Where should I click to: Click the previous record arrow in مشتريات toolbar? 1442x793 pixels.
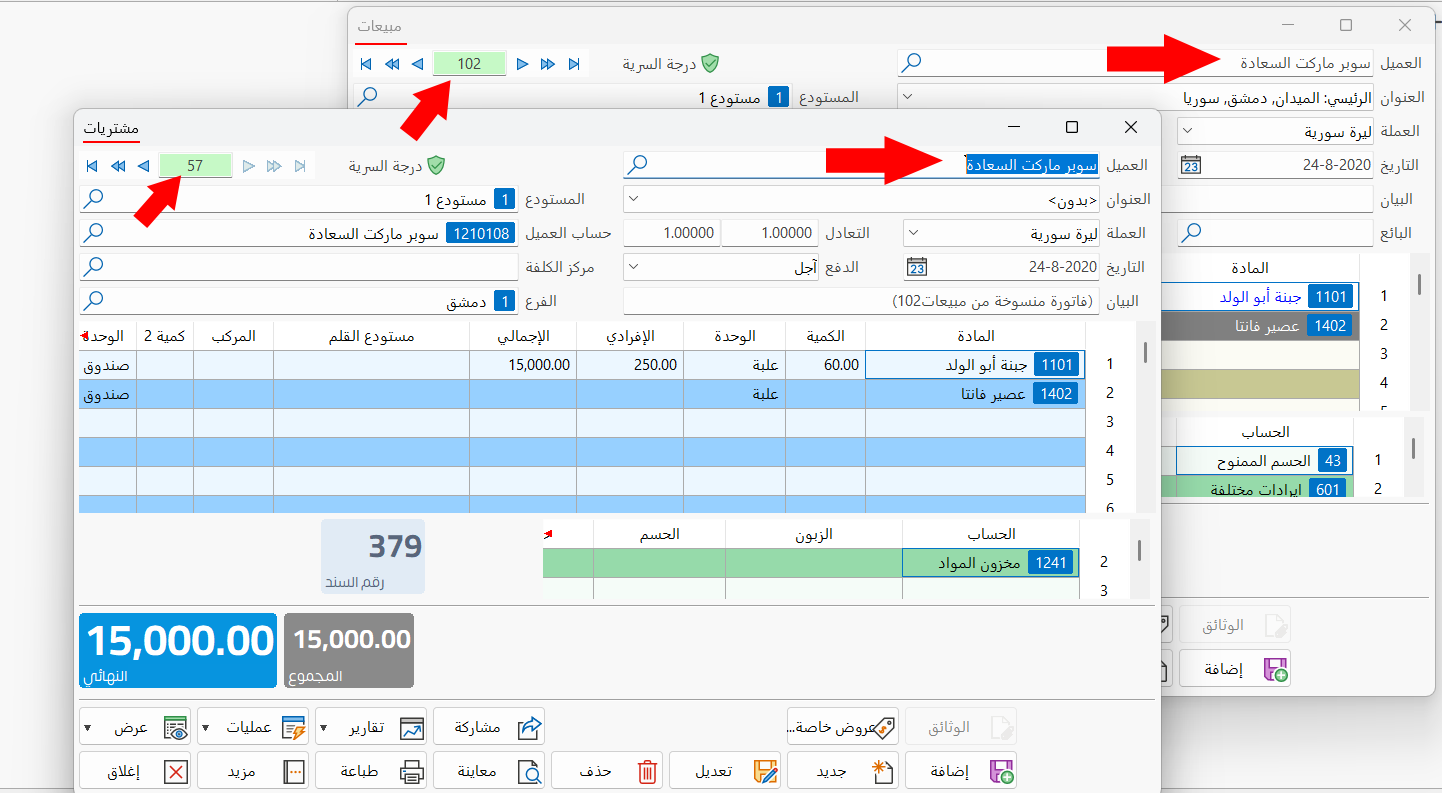click(x=143, y=166)
